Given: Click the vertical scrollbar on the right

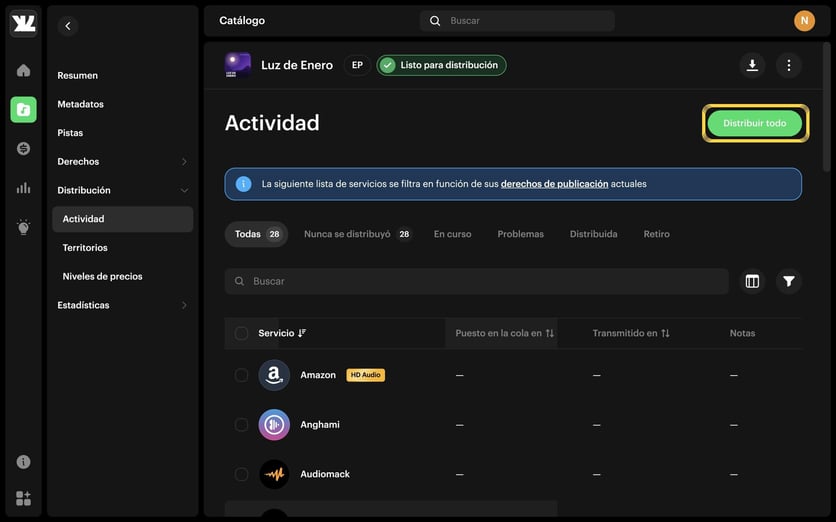Looking at the screenshot, I should 826,107.
